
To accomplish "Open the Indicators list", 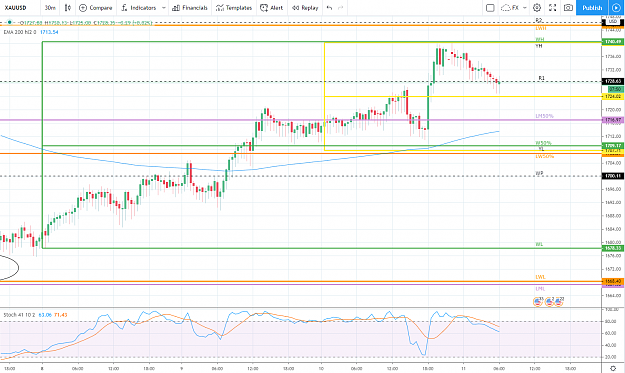I will click(139, 8).
